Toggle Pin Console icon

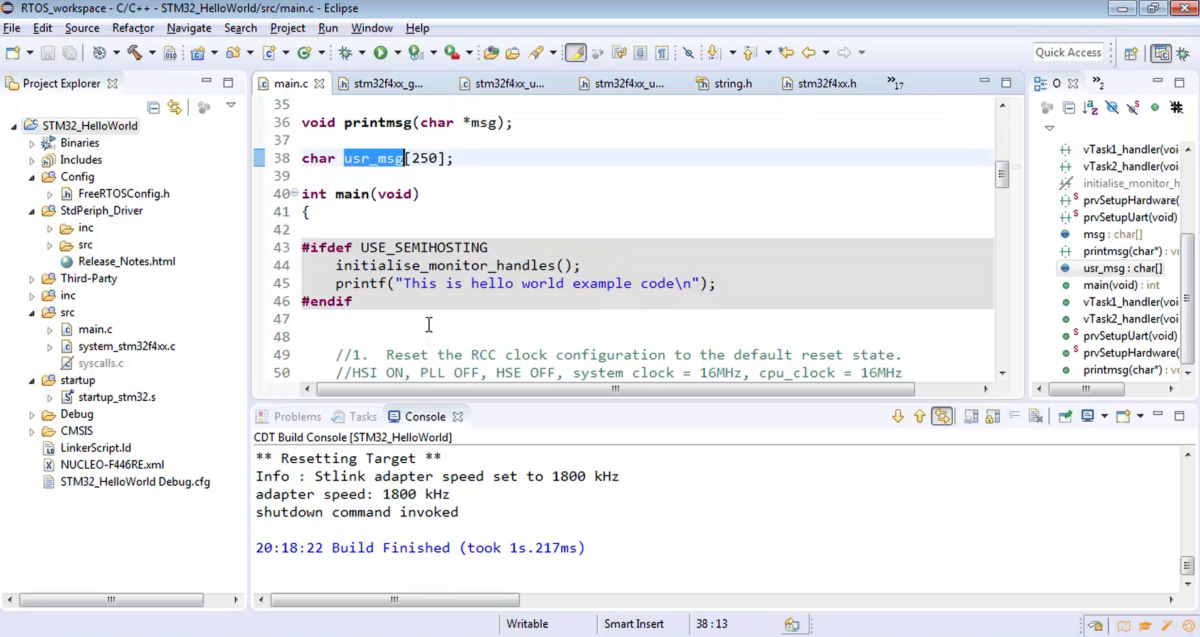point(1065,416)
